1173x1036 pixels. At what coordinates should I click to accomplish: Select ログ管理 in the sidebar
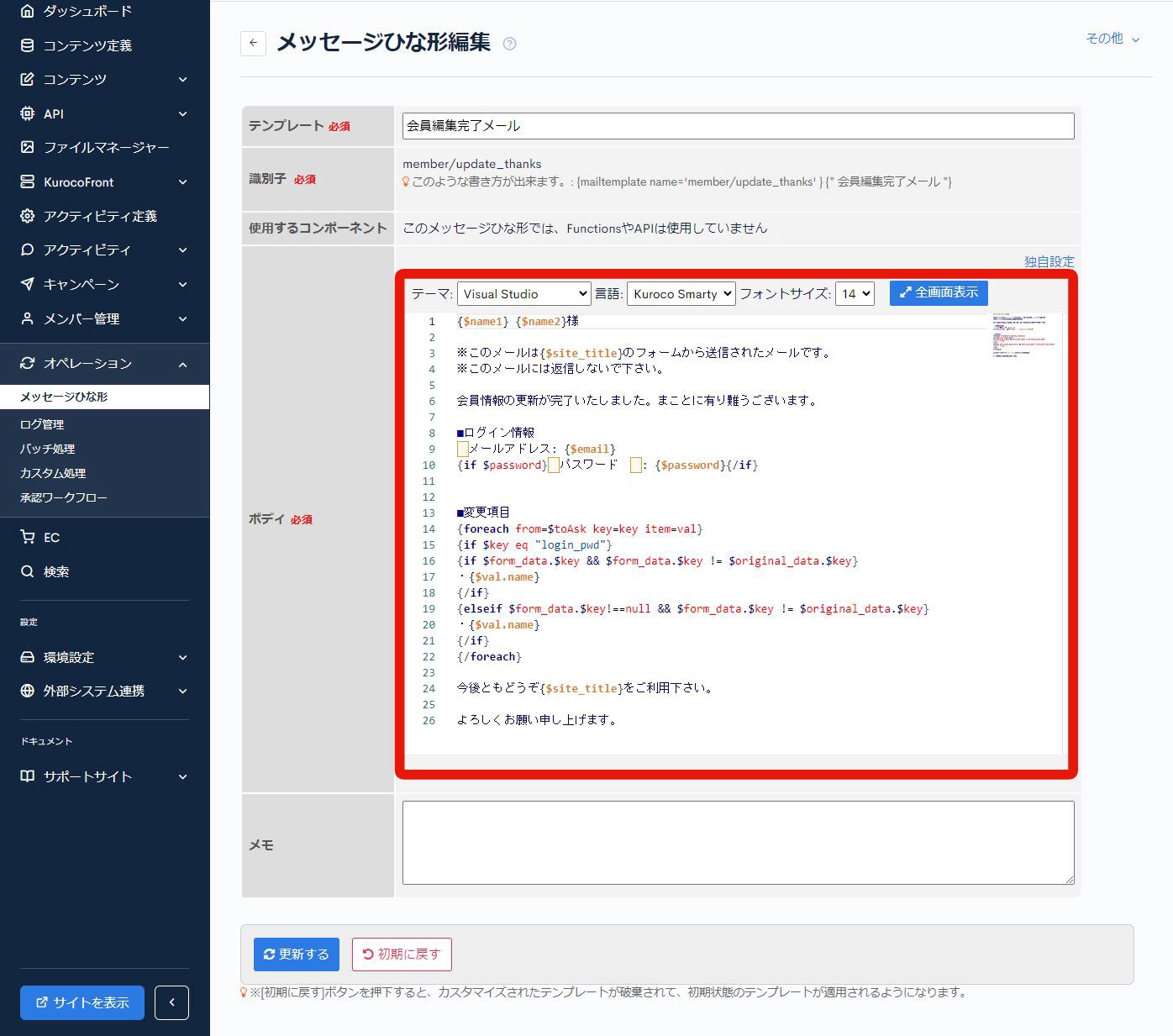click(42, 424)
